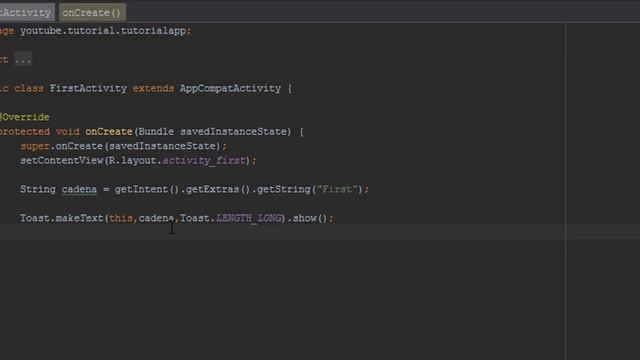Click the activity_first layout reference
Screen dimensions: 640x360
[204, 160]
